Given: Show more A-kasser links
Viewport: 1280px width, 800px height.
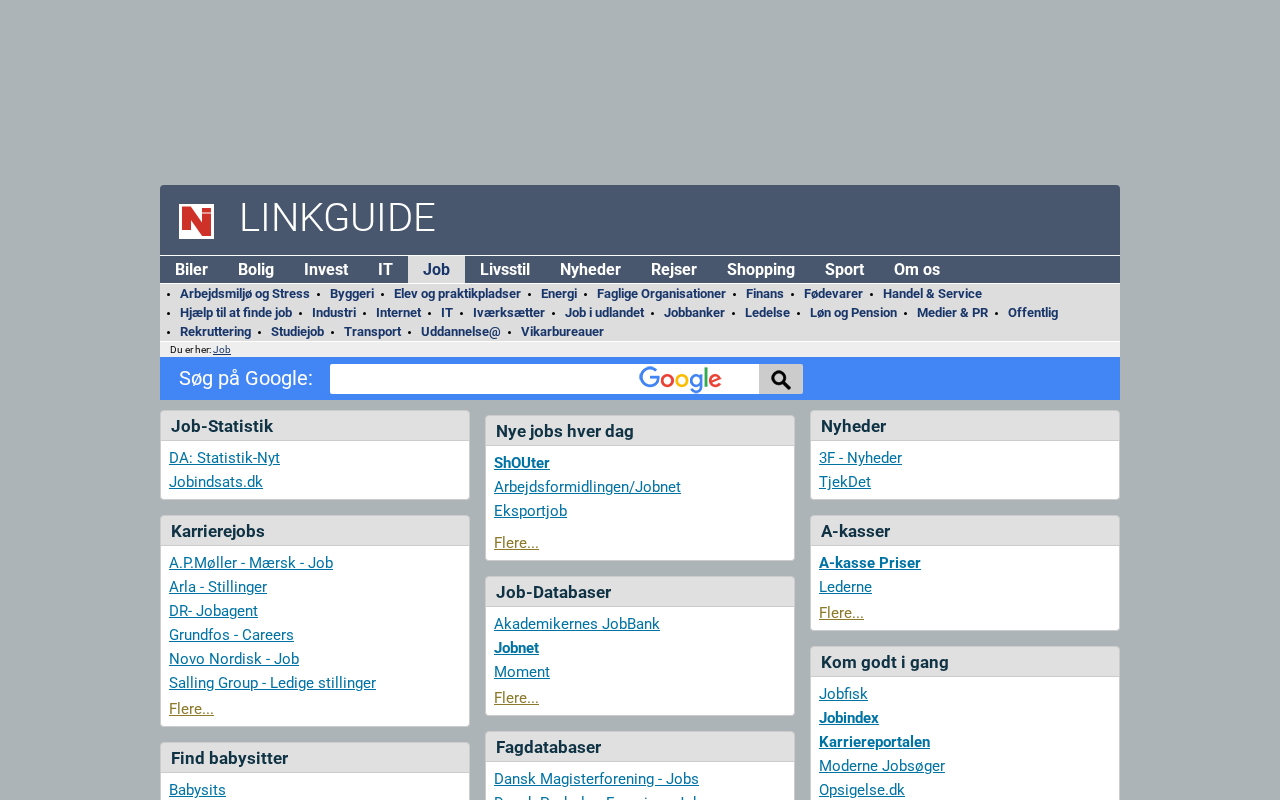Looking at the screenshot, I should 841,613.
